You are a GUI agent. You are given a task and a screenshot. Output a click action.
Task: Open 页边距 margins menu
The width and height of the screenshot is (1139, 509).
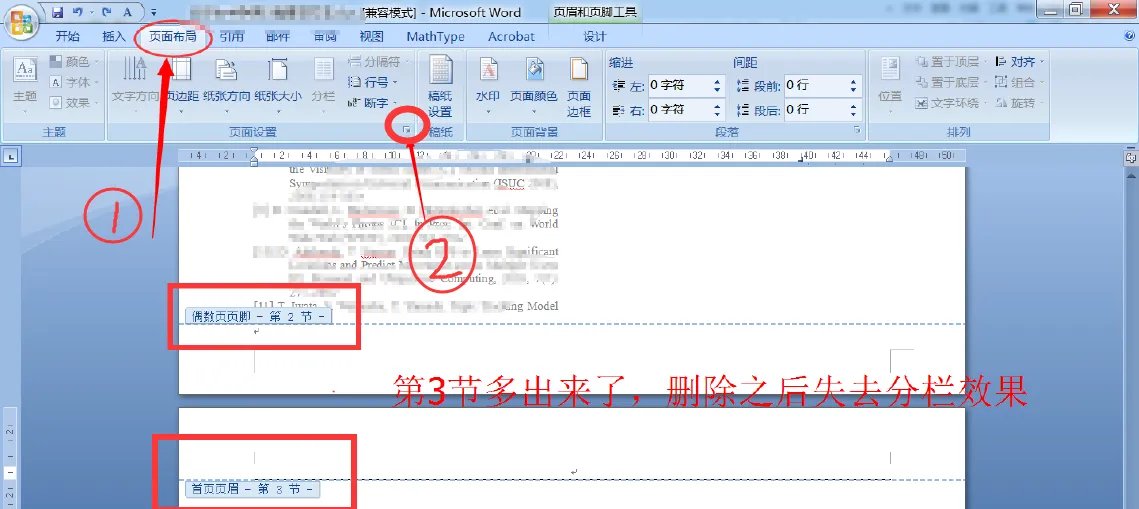180,84
